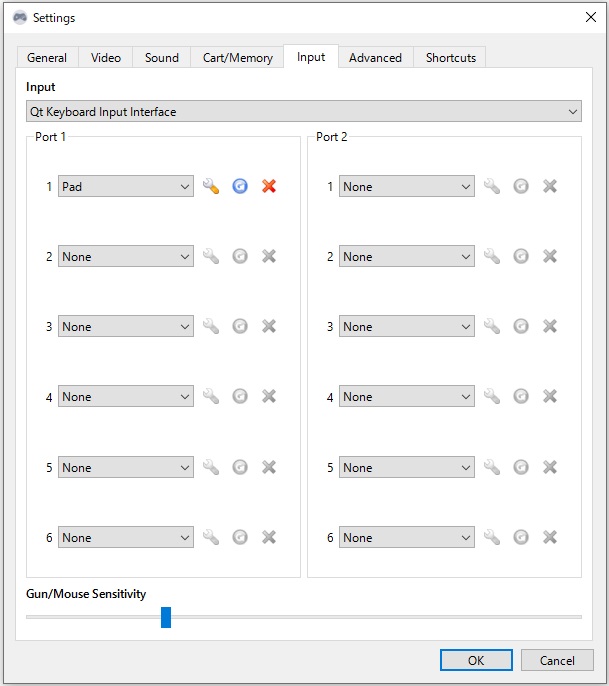This screenshot has height=686, width=609.
Task: Click the circular reset icon on Port 1 row 5
Action: (x=240, y=467)
